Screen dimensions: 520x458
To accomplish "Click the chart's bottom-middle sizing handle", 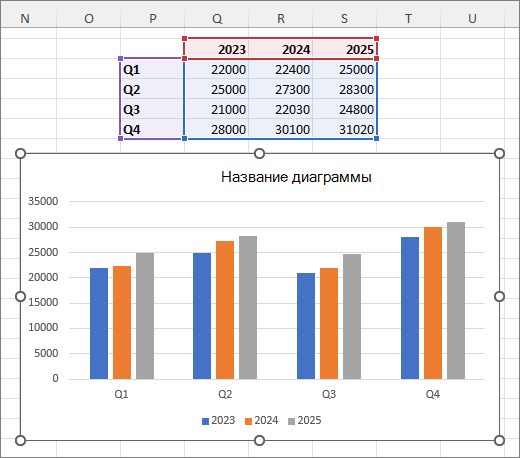I will pyautogui.click(x=259, y=440).
